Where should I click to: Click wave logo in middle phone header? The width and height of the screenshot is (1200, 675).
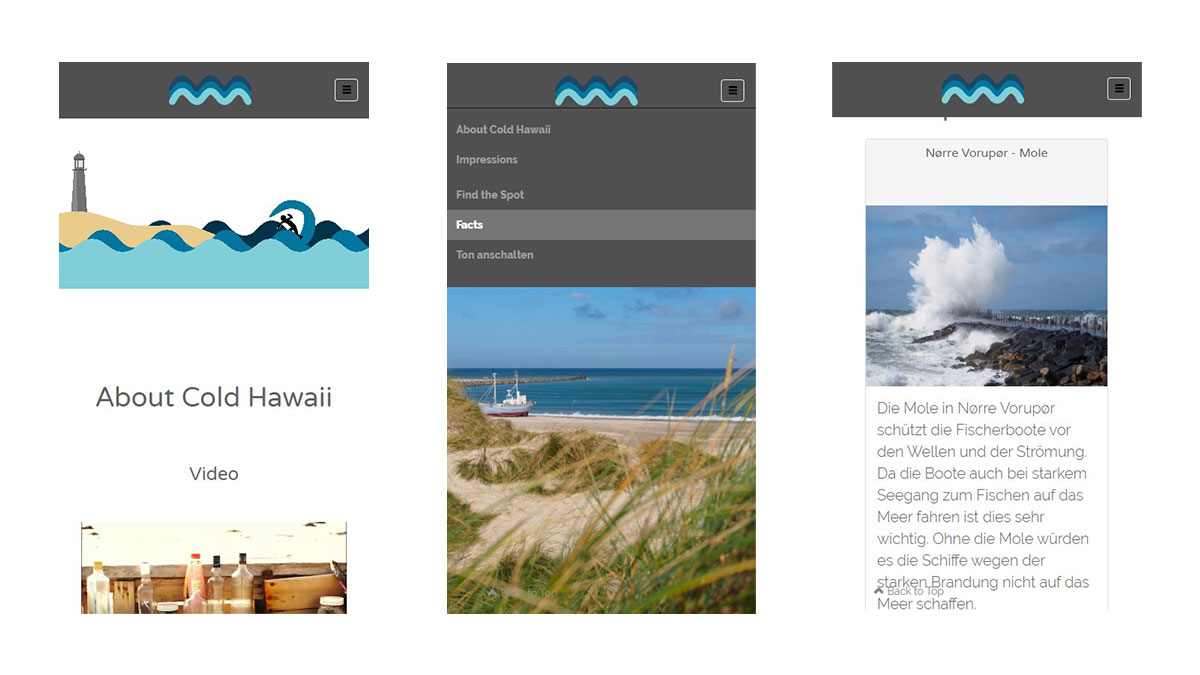click(597, 90)
